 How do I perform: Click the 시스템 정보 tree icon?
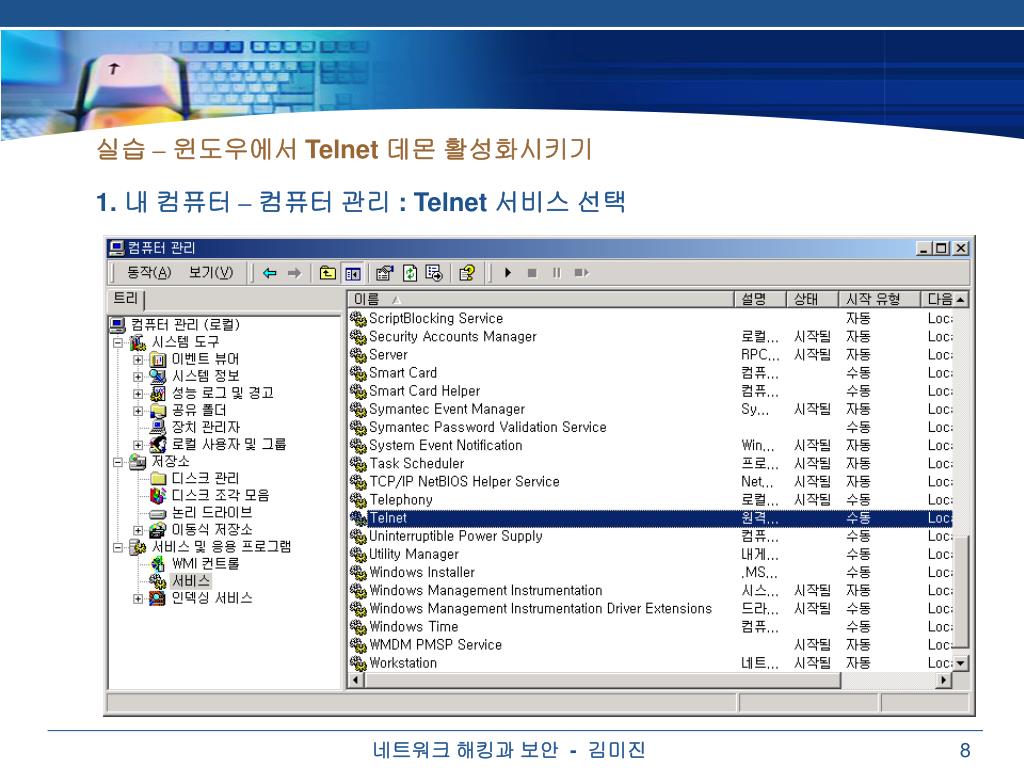157,376
